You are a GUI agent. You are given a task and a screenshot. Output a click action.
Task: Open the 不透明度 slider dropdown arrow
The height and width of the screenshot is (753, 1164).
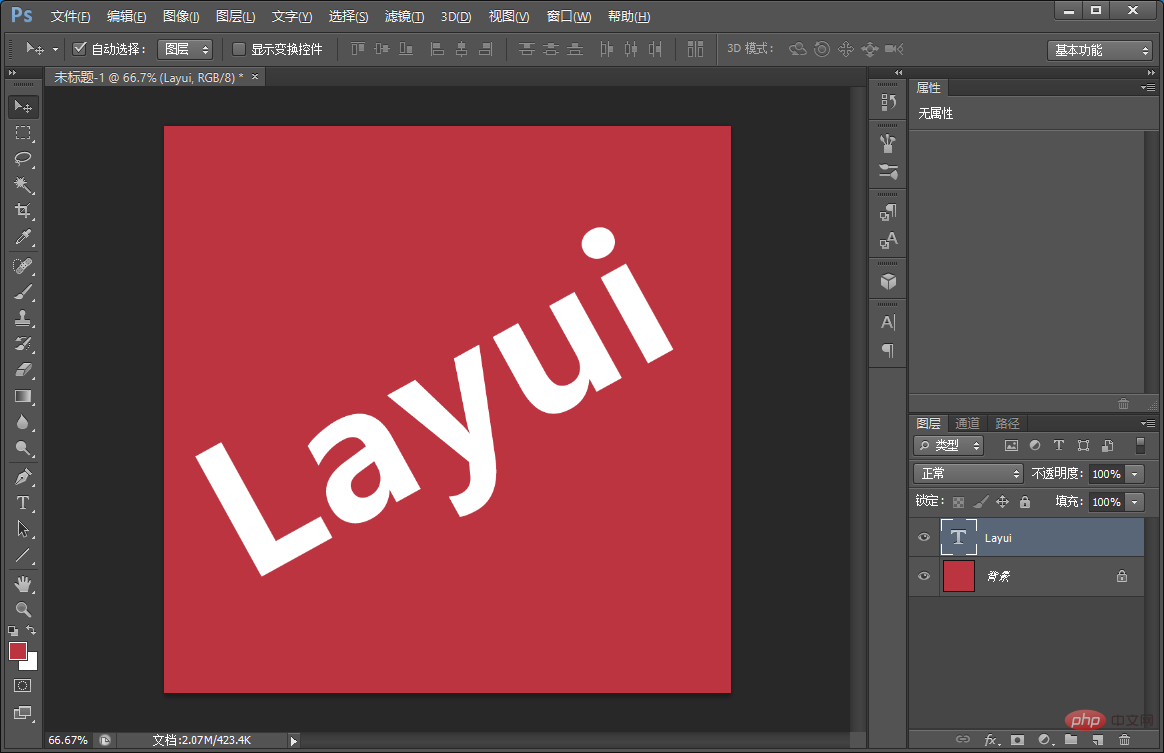(1134, 474)
